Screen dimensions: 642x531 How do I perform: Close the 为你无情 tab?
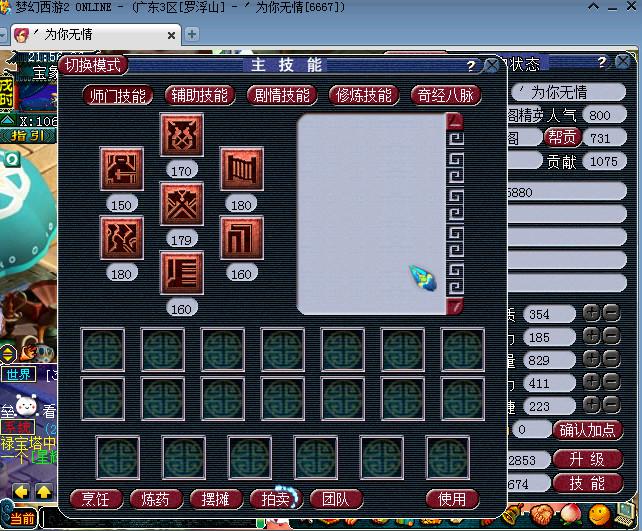[x=172, y=36]
